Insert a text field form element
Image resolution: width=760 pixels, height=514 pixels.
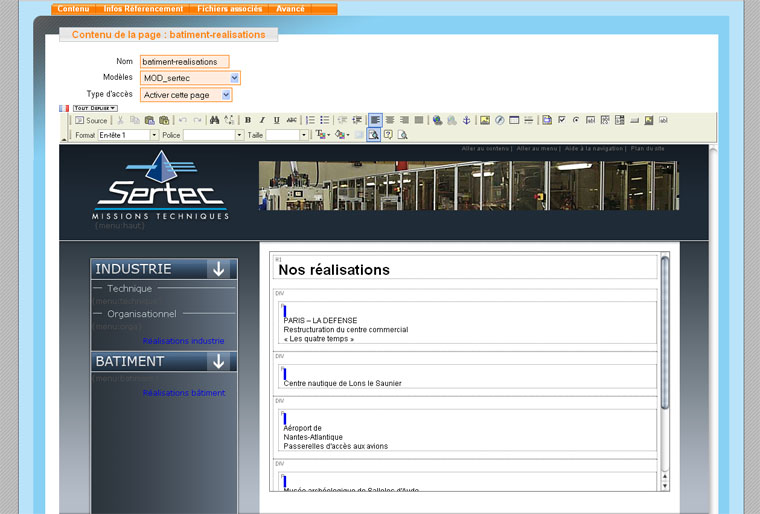590,120
